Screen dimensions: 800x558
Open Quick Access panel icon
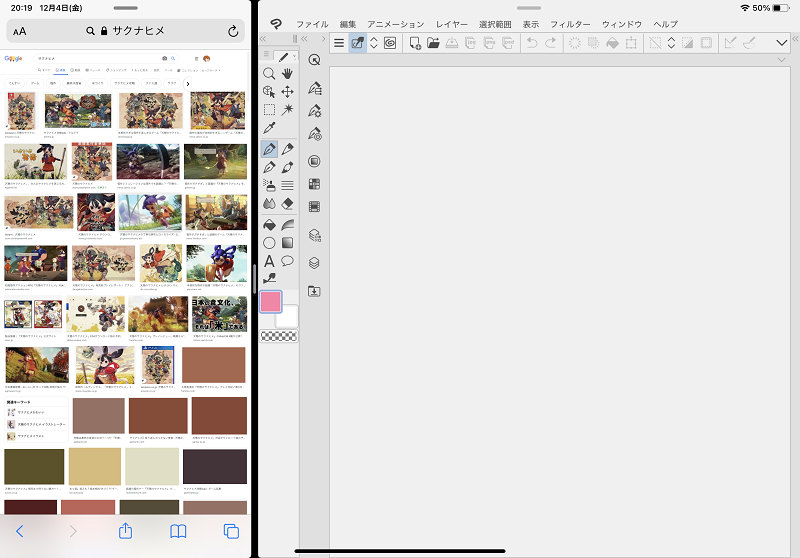[x=314, y=60]
